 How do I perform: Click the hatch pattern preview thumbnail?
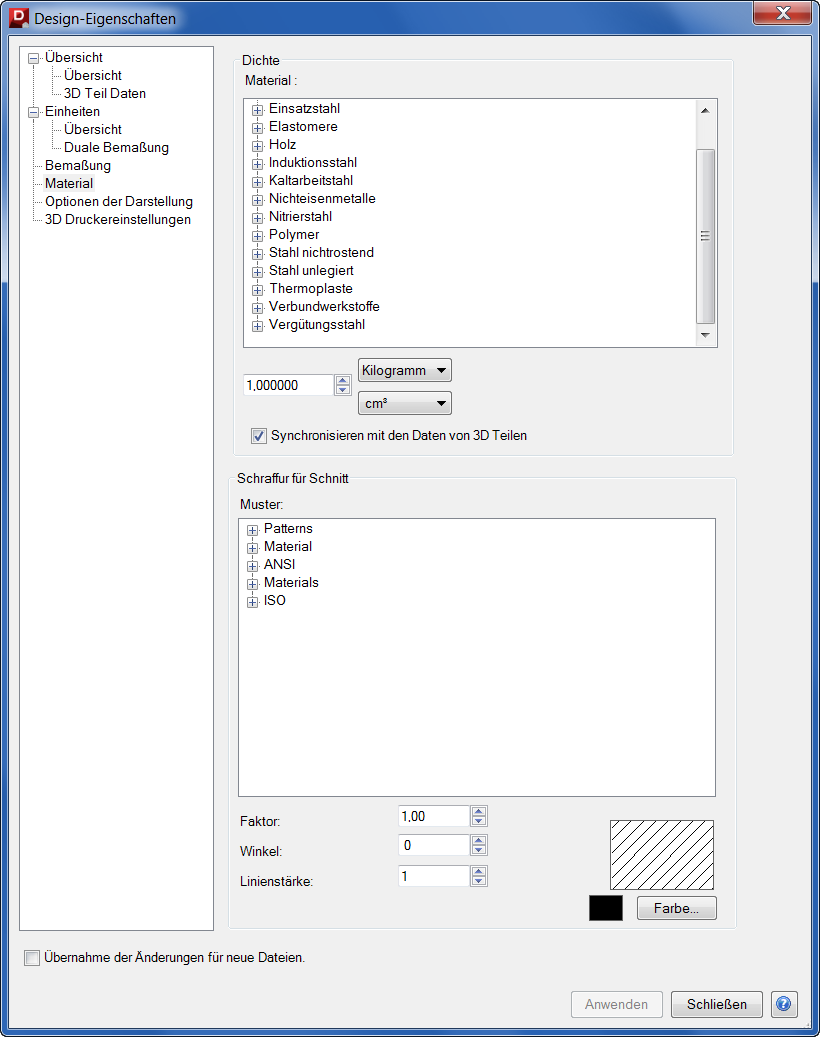[662, 855]
